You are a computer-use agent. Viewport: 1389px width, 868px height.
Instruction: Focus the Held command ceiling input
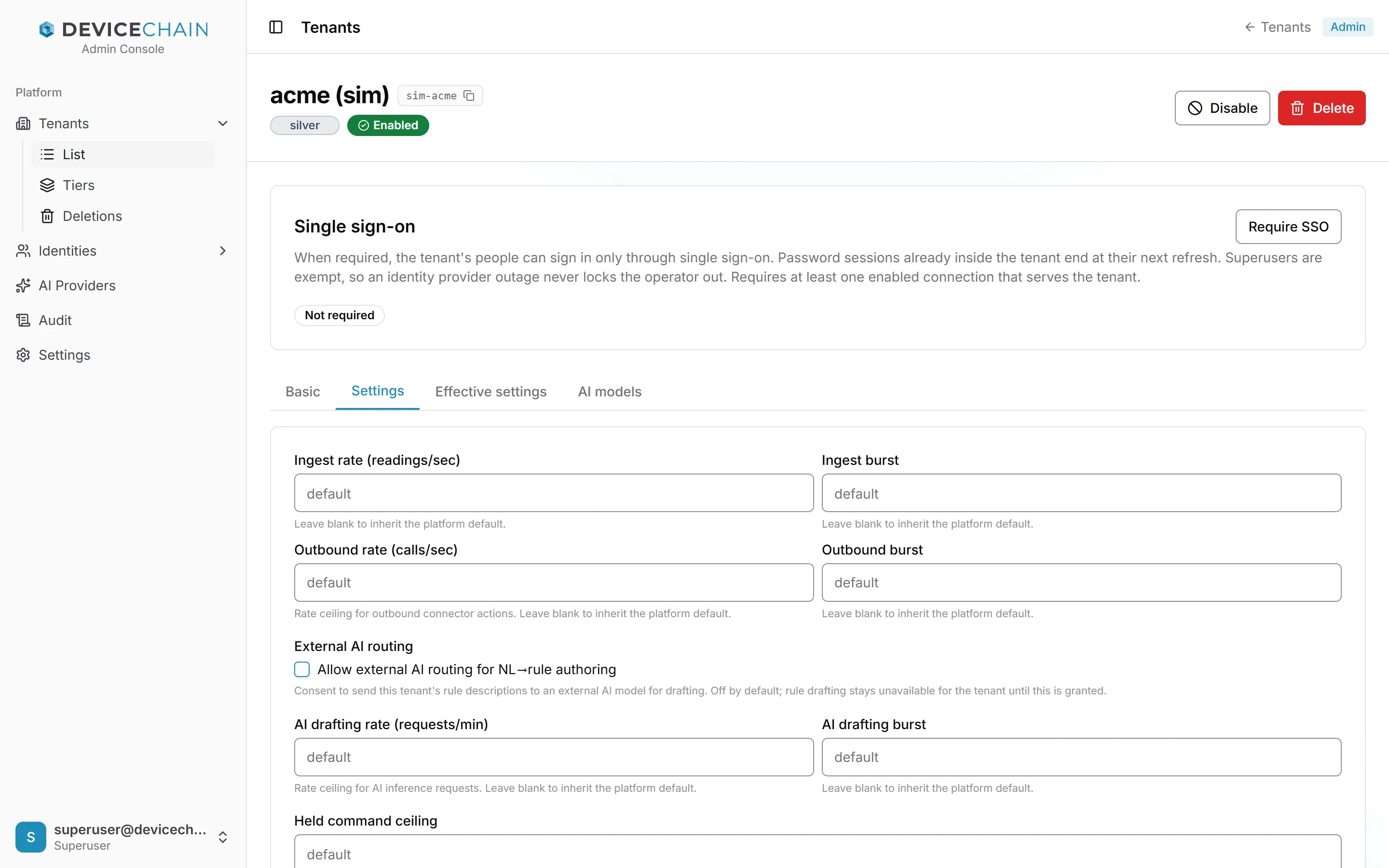[817, 852]
